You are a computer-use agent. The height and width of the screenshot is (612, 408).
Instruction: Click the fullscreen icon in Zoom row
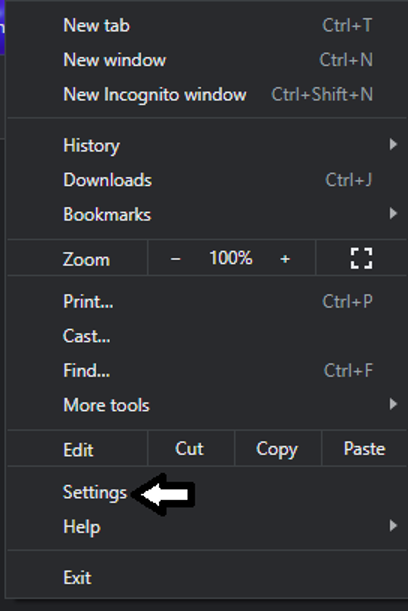(361, 258)
